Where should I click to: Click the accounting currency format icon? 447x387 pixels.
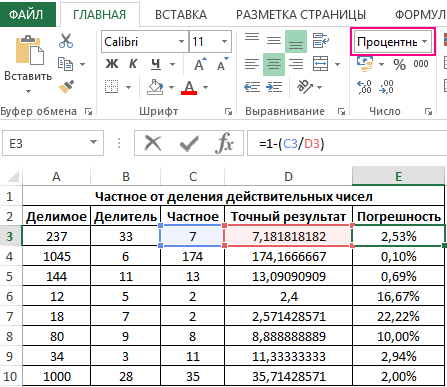click(x=365, y=64)
